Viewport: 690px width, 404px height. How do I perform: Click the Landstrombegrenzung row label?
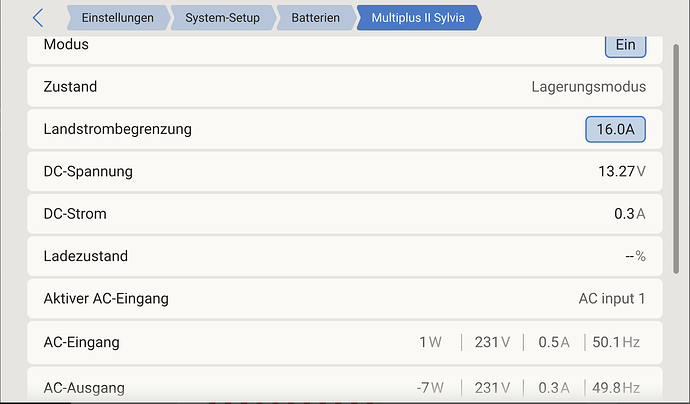(118, 129)
